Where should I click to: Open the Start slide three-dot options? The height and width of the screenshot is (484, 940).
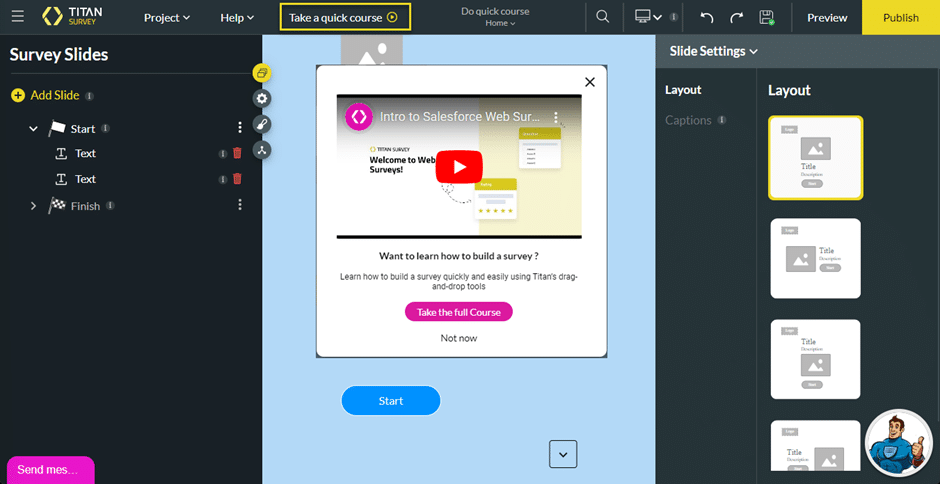[x=240, y=128]
